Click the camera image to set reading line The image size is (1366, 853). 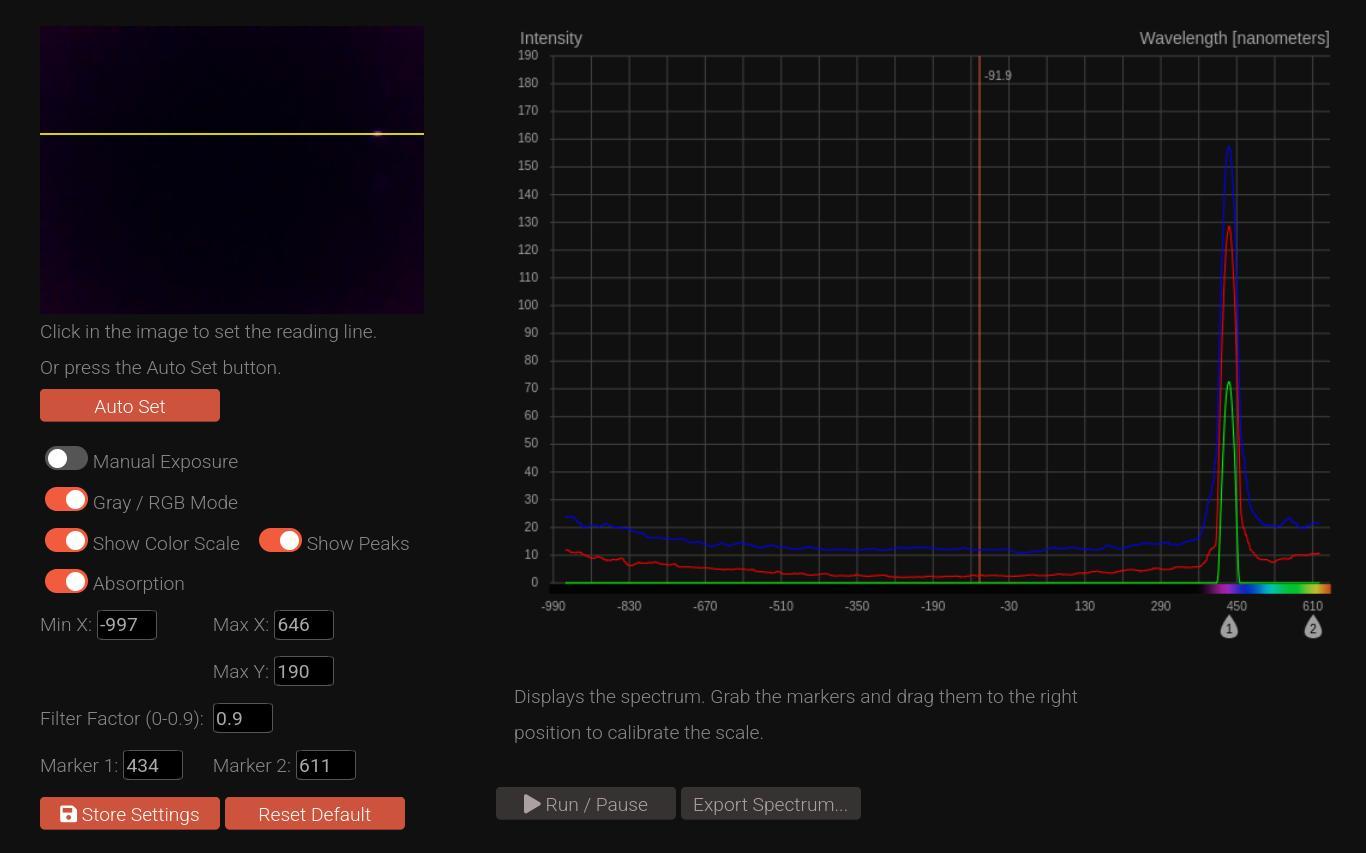[x=232, y=170]
